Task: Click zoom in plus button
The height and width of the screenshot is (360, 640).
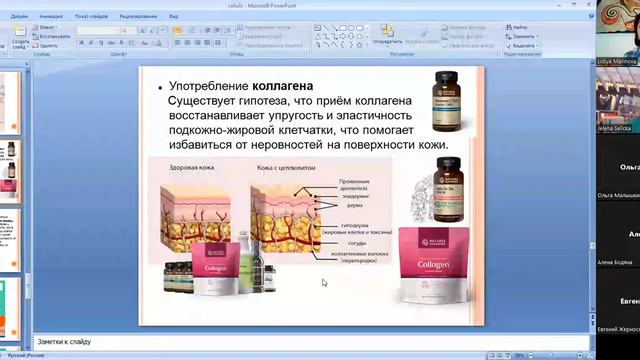Action: point(580,356)
